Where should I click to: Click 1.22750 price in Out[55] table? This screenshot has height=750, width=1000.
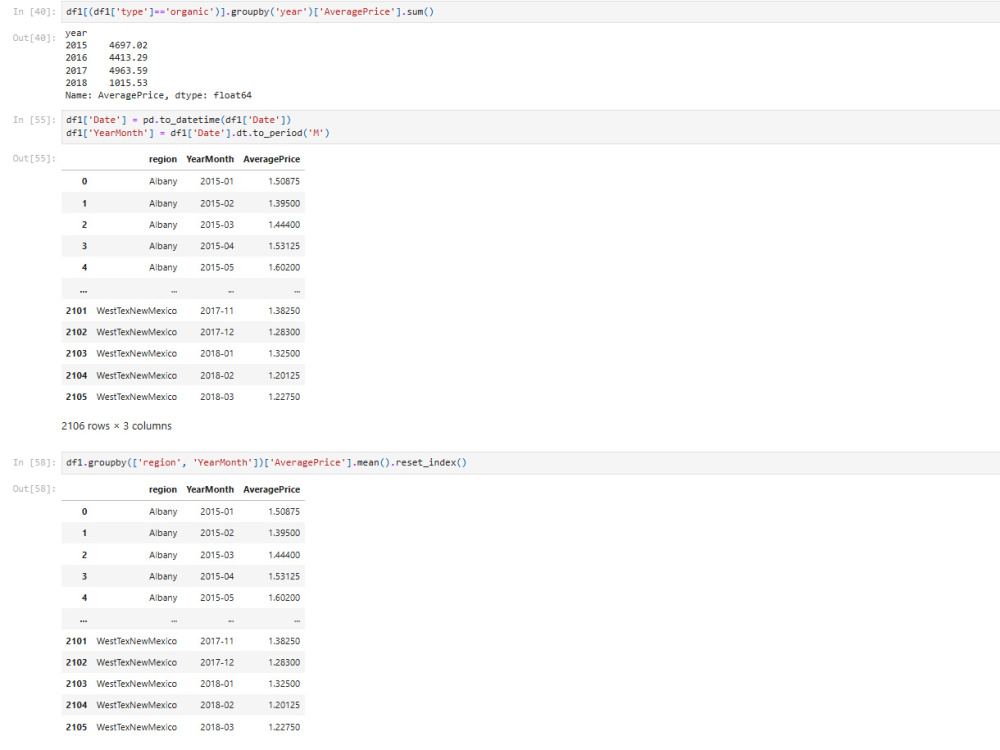click(284, 397)
